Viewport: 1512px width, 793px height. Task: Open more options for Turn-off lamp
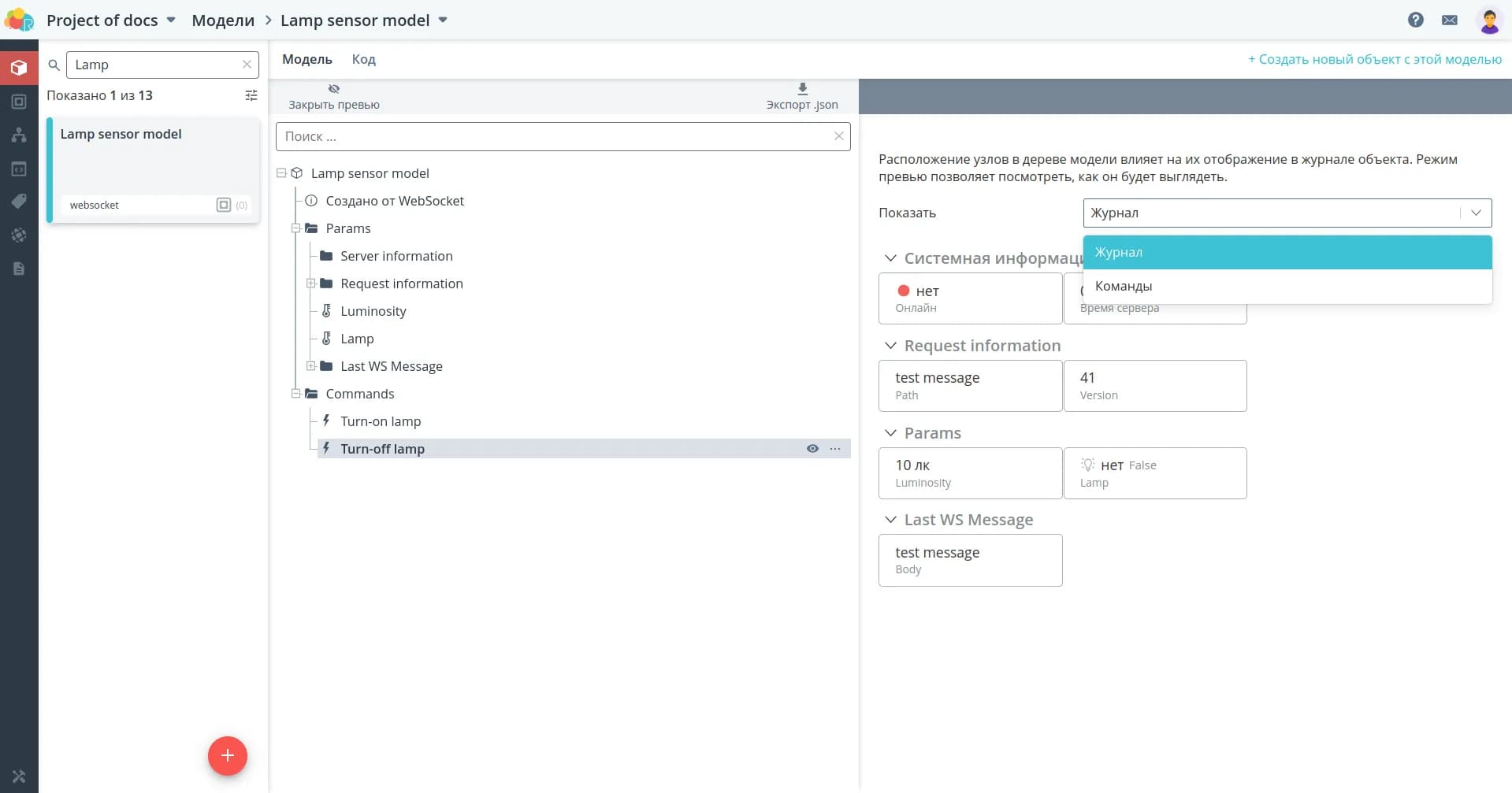835,449
